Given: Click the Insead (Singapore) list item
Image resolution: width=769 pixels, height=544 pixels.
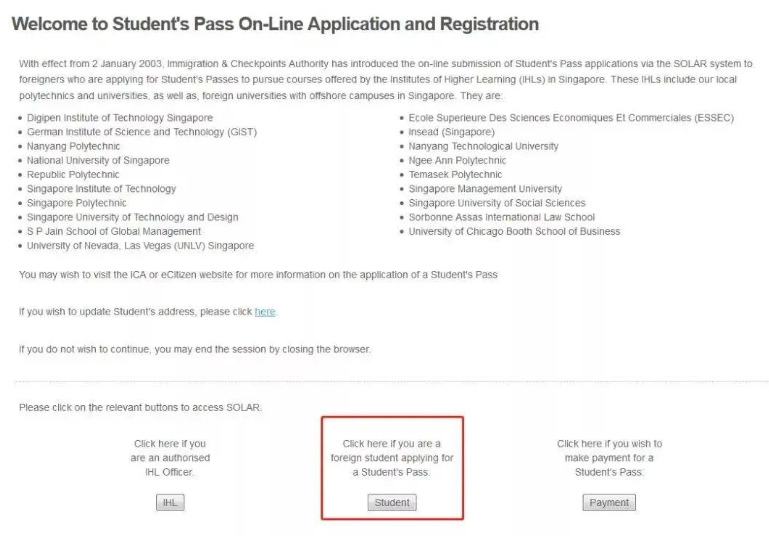Looking at the screenshot, I should [451, 132].
